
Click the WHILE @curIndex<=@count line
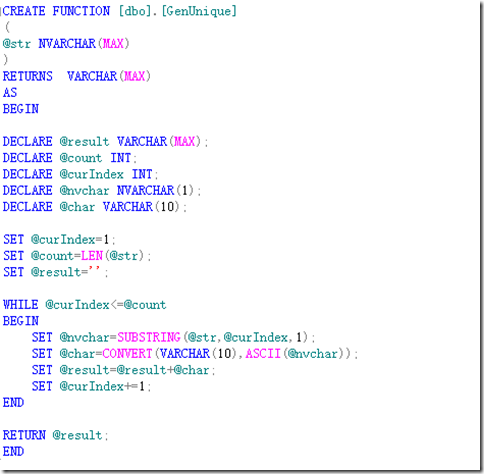(x=84, y=305)
